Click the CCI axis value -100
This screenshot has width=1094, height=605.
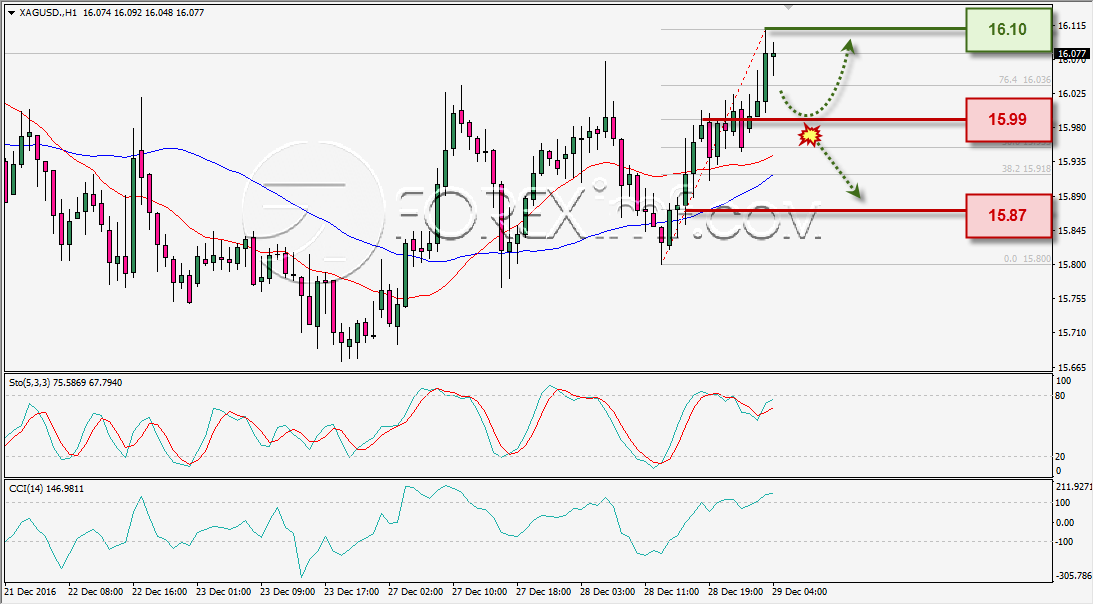pyautogui.click(x=1066, y=542)
